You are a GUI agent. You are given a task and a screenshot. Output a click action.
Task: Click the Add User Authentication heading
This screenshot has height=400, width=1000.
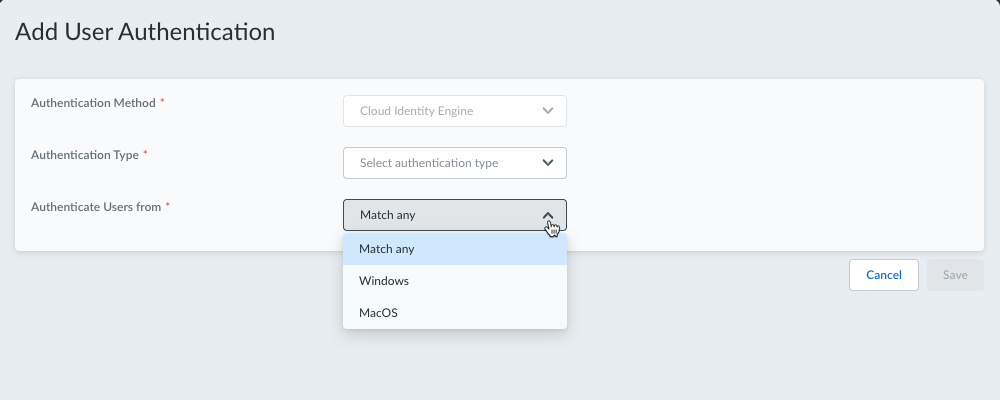pyautogui.click(x=145, y=32)
